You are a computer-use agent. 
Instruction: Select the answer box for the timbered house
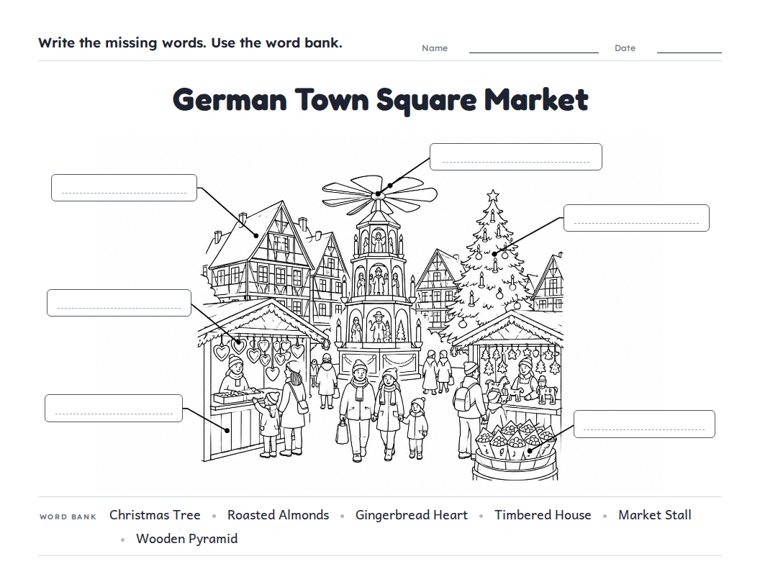tap(124, 188)
